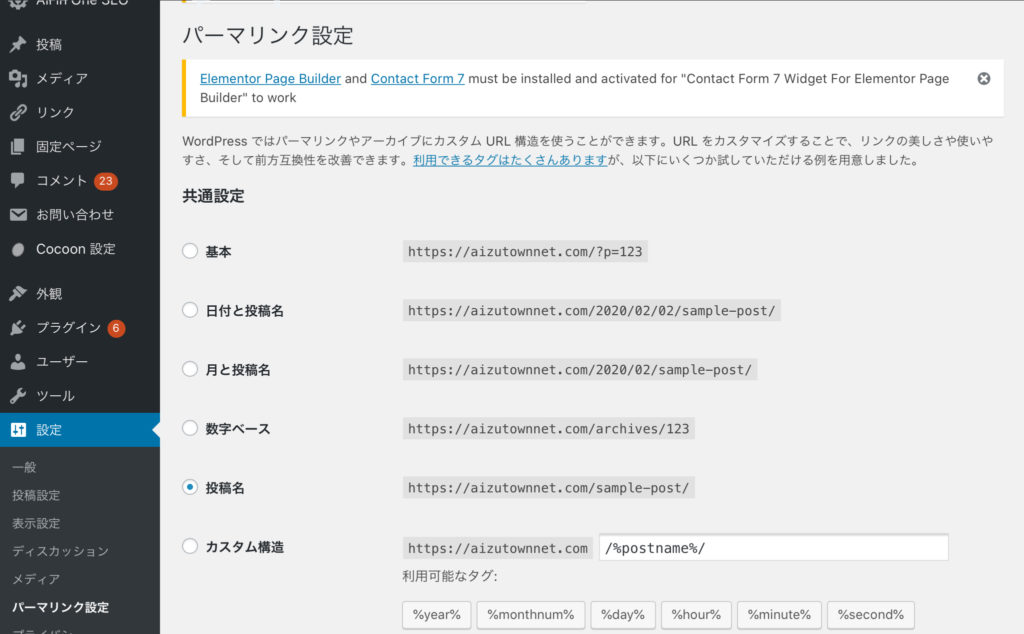Go to 一般 settings submenu
This screenshot has height=634, width=1024.
click(24, 467)
